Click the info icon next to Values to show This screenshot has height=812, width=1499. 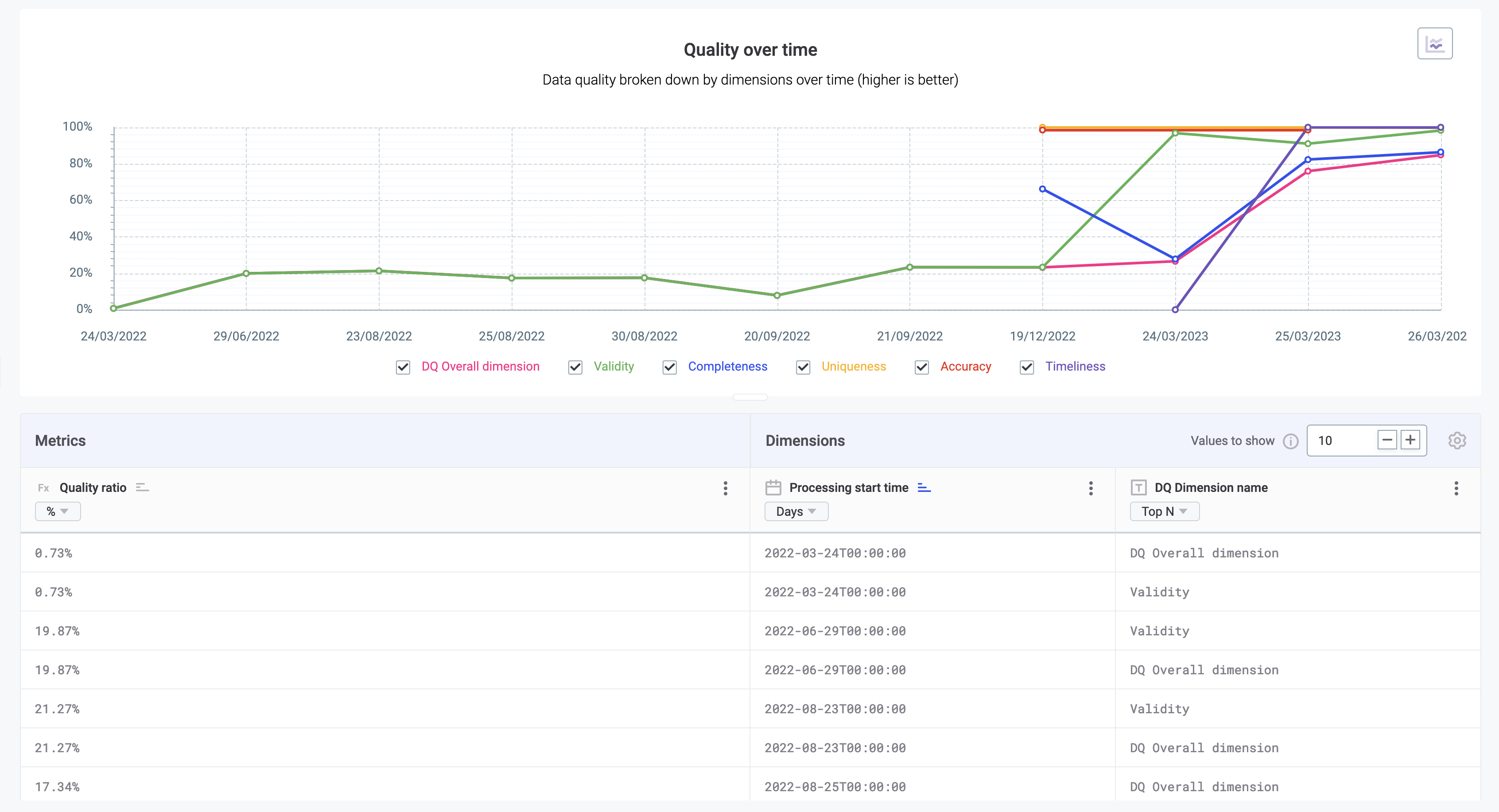tap(1291, 441)
